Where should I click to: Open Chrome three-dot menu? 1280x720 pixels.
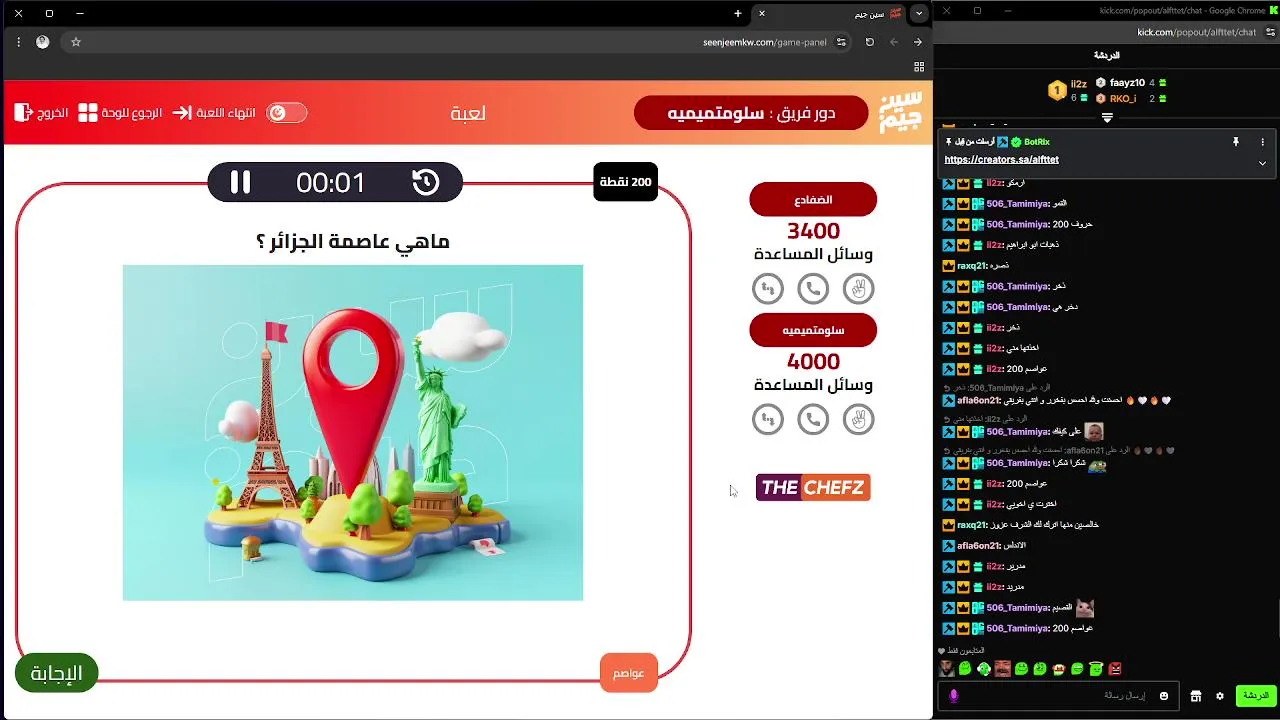[x=18, y=42]
